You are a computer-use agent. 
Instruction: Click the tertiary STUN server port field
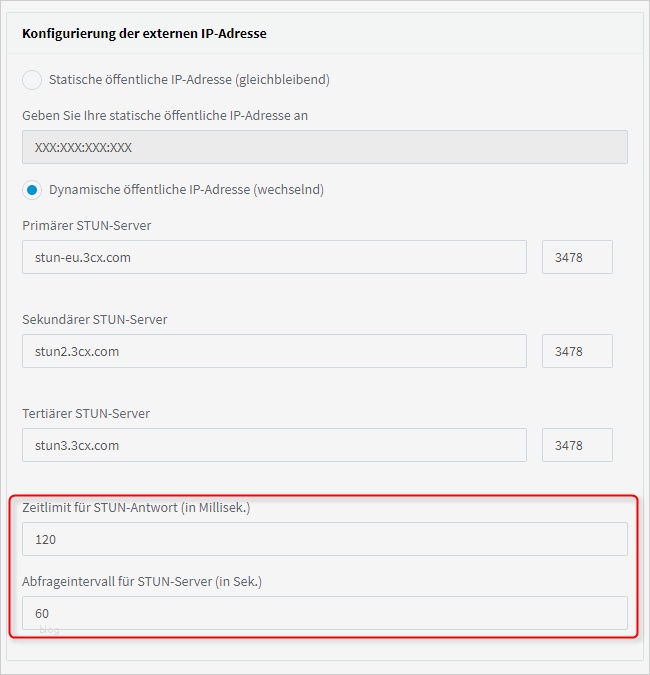577,445
